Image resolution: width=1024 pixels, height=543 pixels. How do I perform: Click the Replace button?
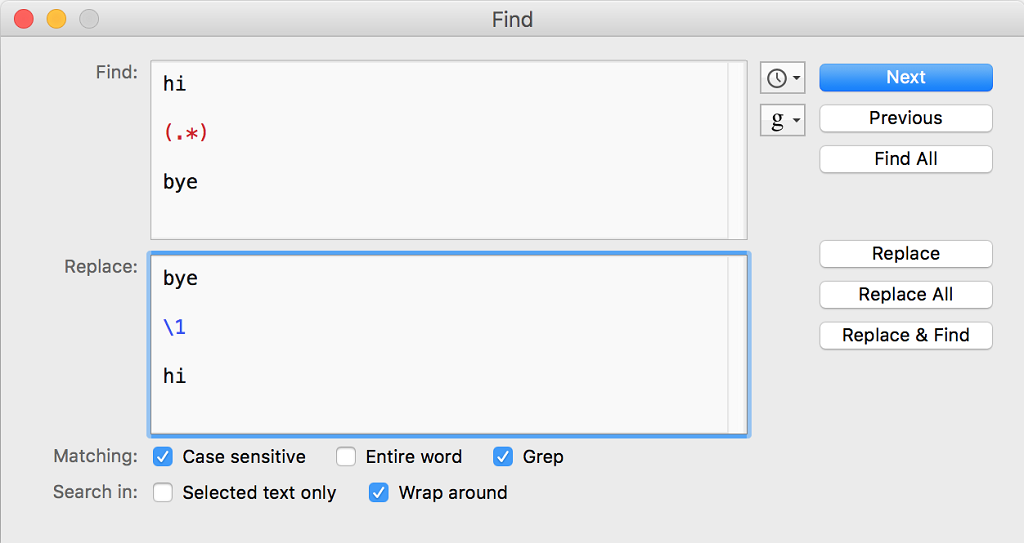tap(905, 254)
